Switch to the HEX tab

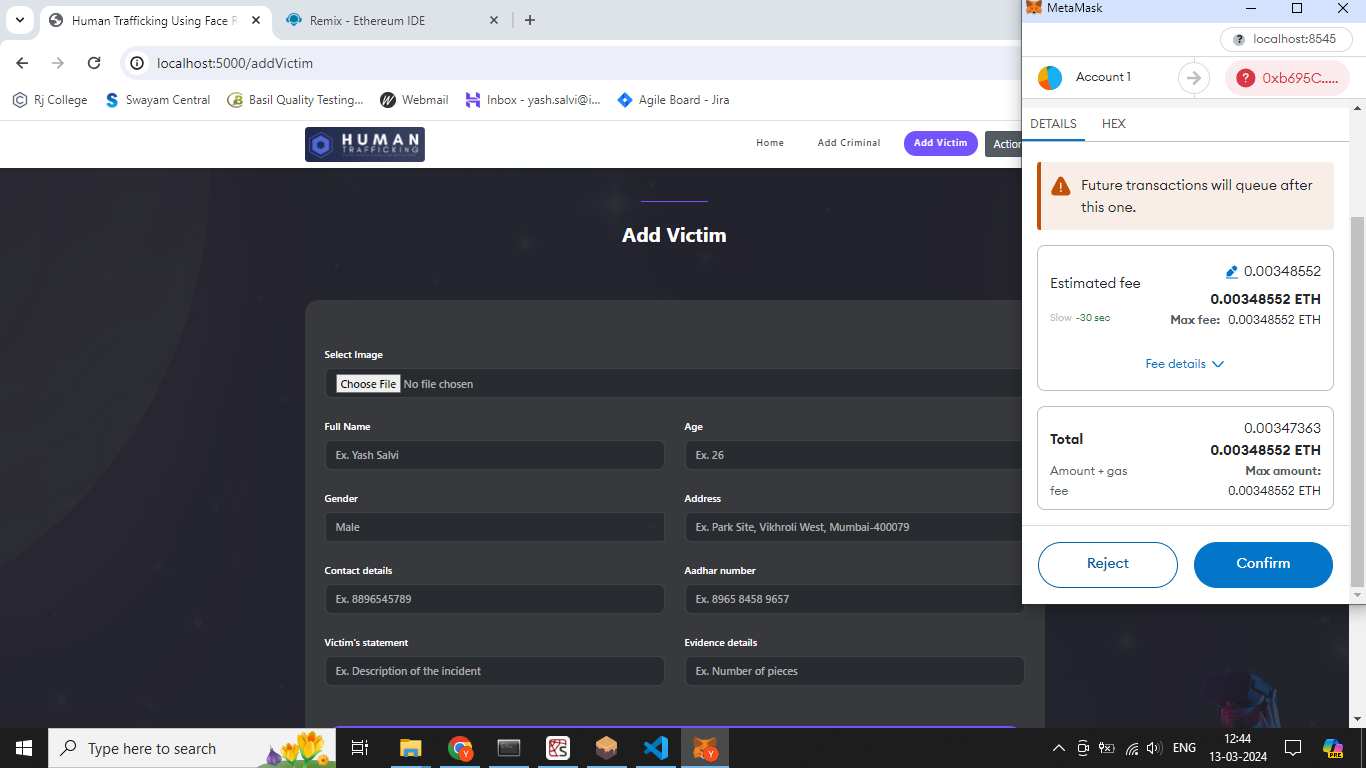1113,124
